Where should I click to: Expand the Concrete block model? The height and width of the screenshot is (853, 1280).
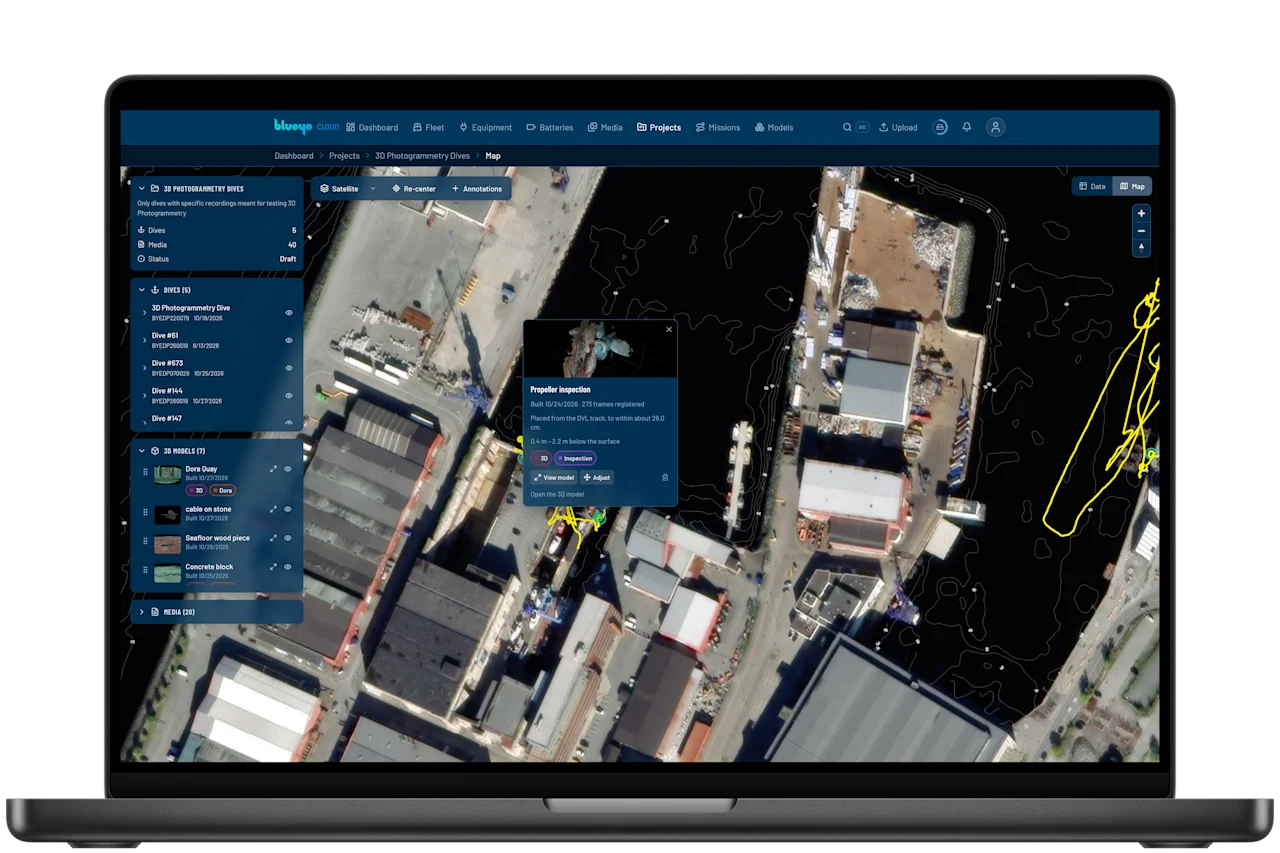point(273,567)
